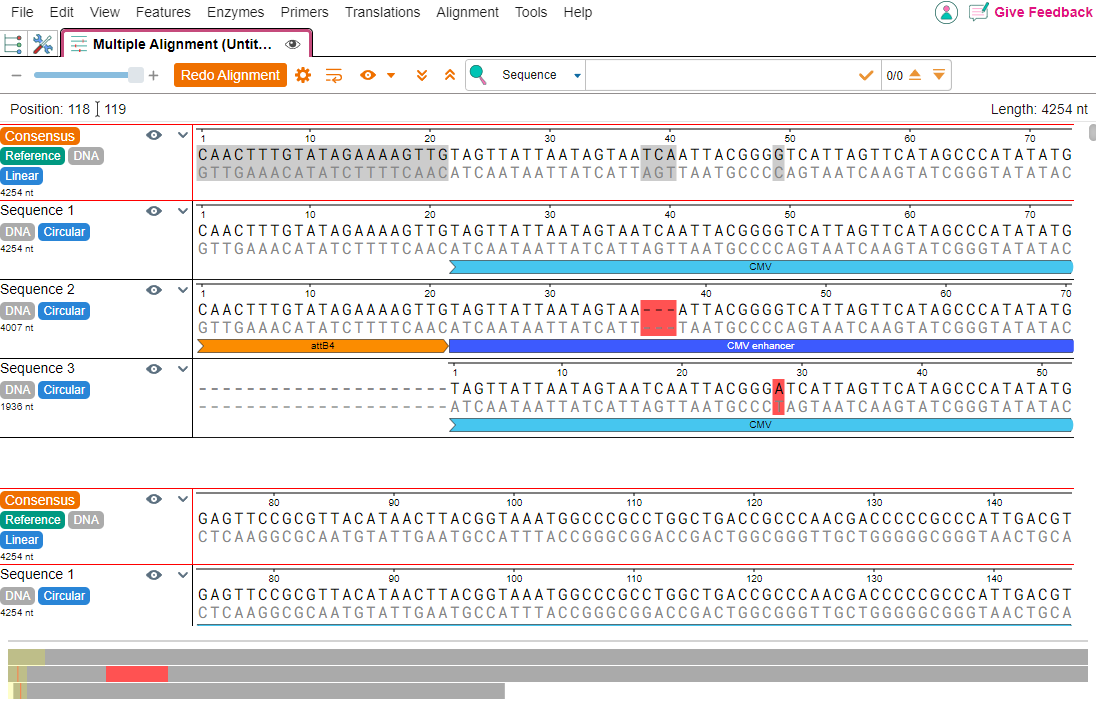Screen dimensions: 1096x703
Task: Click the alignment icon on the Multiple Alignment tab
Action: (x=79, y=45)
